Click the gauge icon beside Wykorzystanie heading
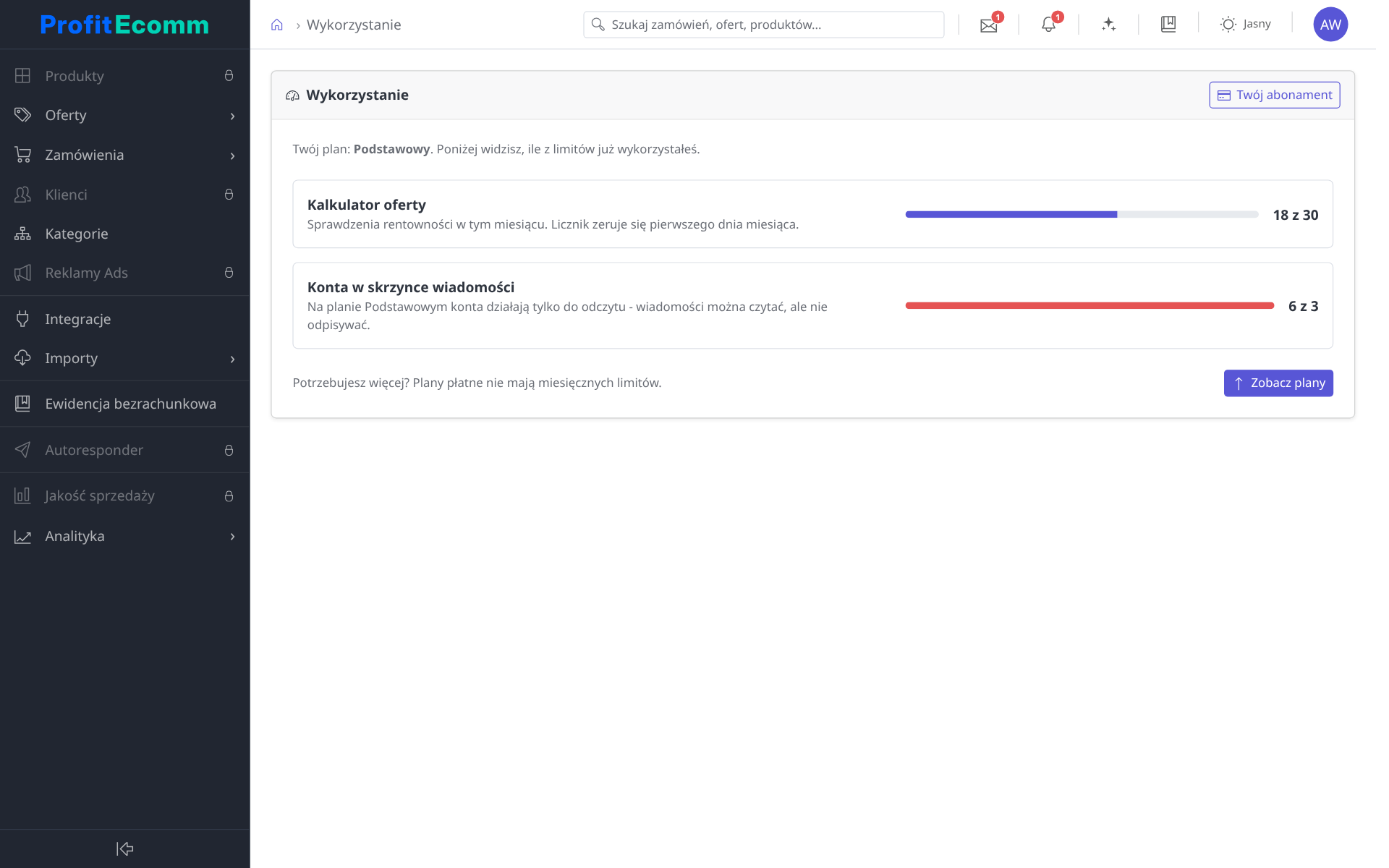This screenshot has height=868, width=1389. click(x=292, y=95)
